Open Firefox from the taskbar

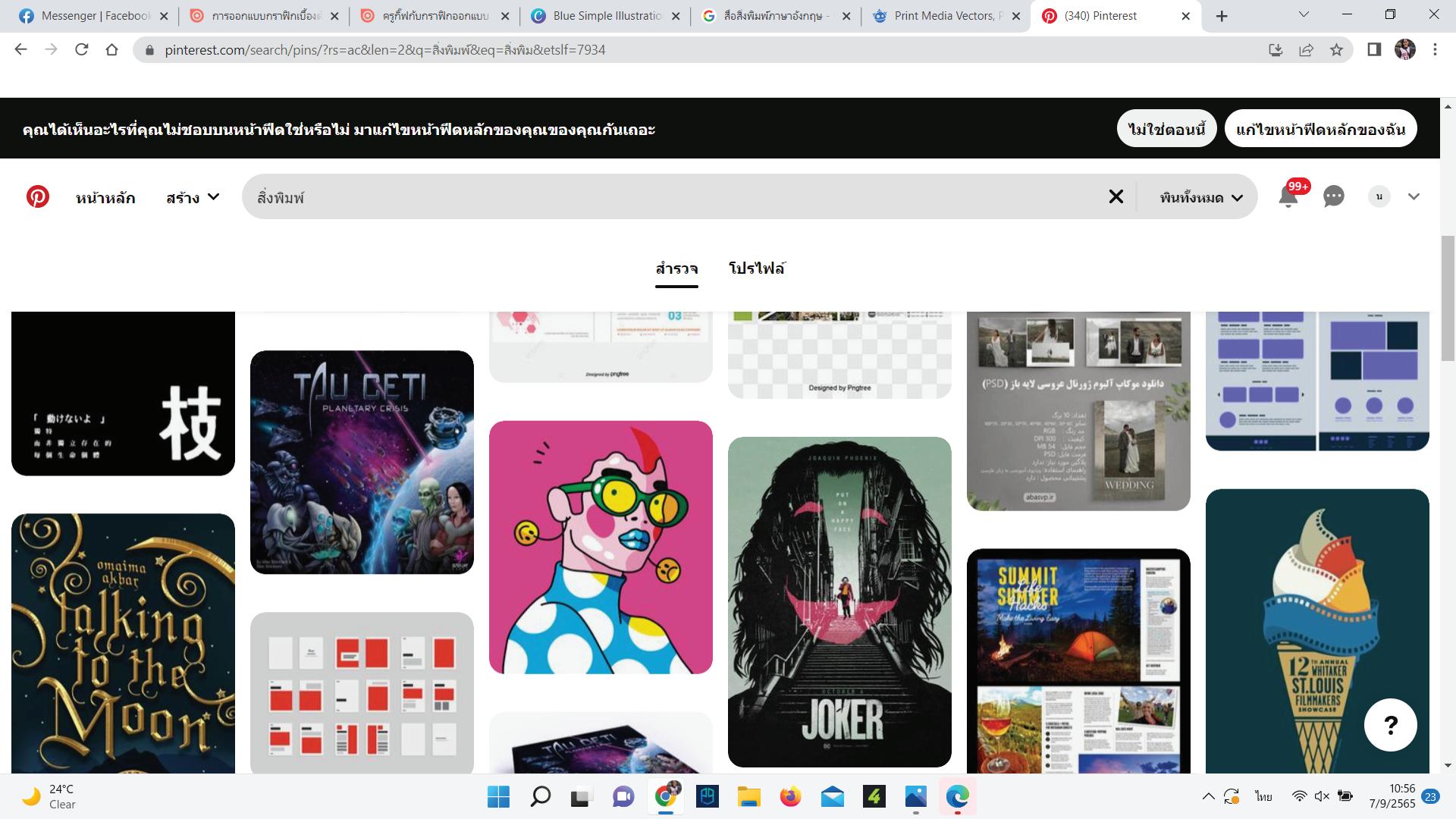[x=790, y=796]
